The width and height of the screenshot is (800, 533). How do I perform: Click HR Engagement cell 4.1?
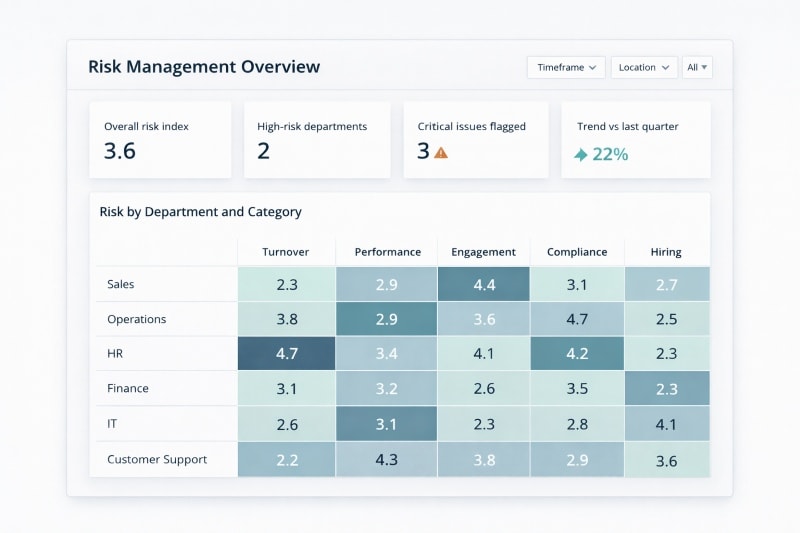pos(484,353)
